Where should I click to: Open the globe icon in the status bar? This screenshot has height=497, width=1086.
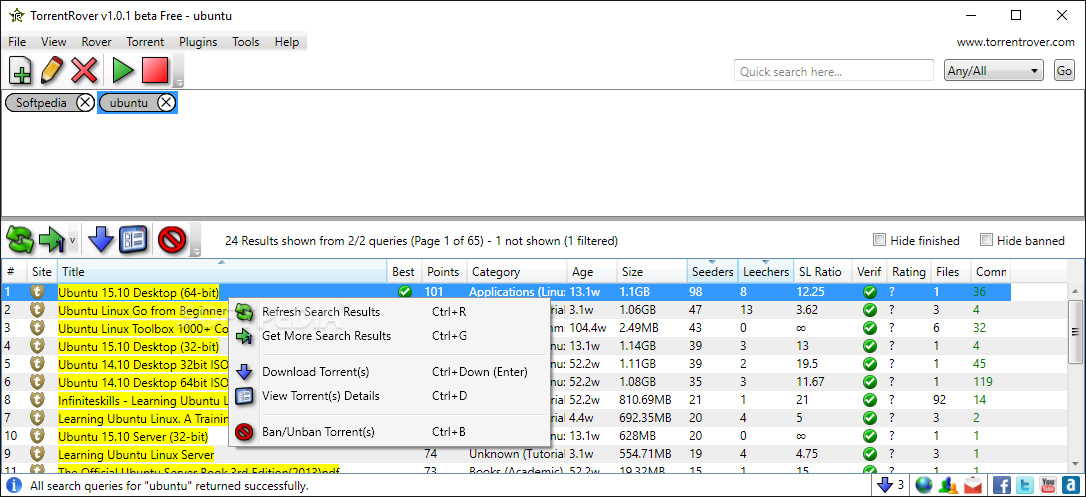(923, 485)
